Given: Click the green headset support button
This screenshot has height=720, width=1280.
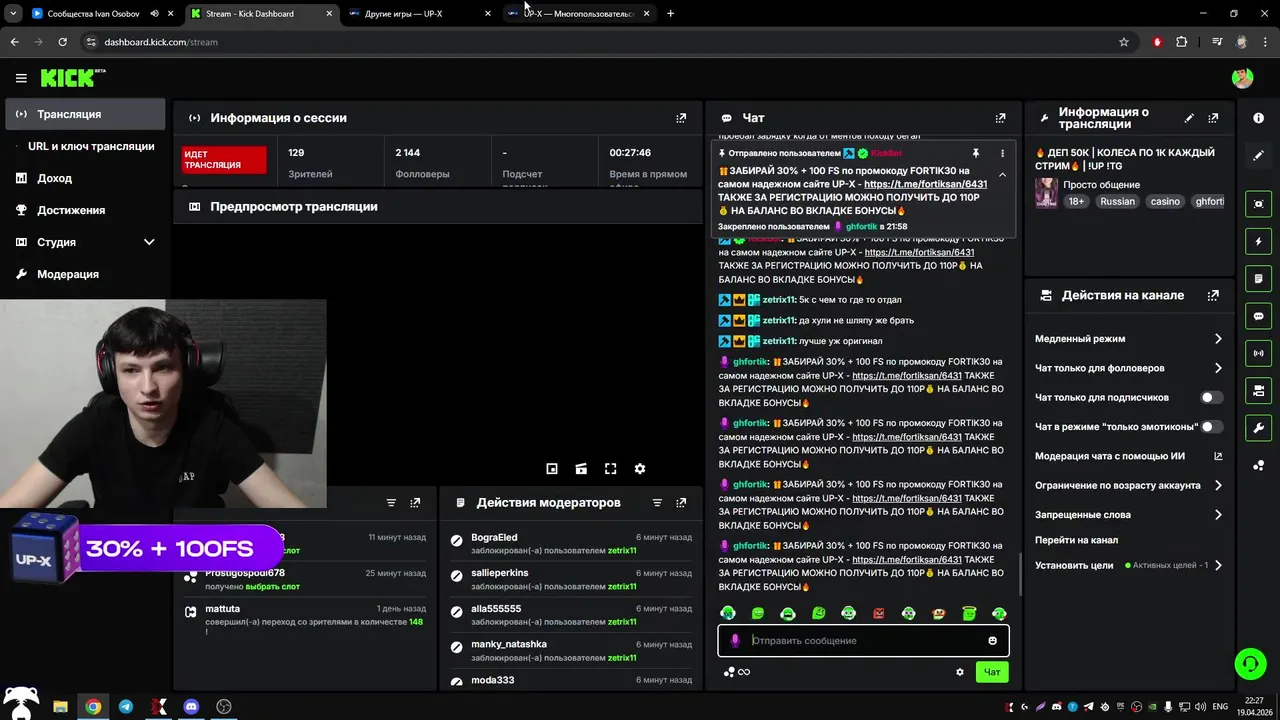Looking at the screenshot, I should (1249, 663).
